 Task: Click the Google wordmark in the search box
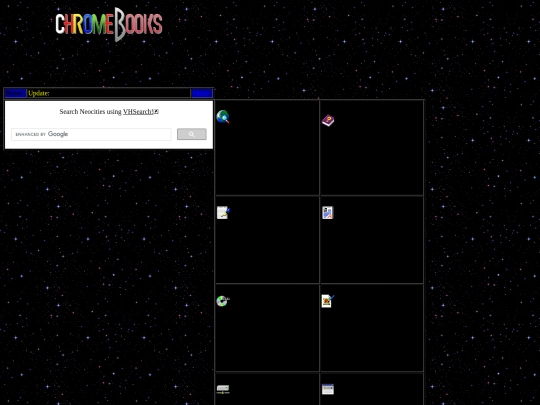pyautogui.click(x=58, y=134)
